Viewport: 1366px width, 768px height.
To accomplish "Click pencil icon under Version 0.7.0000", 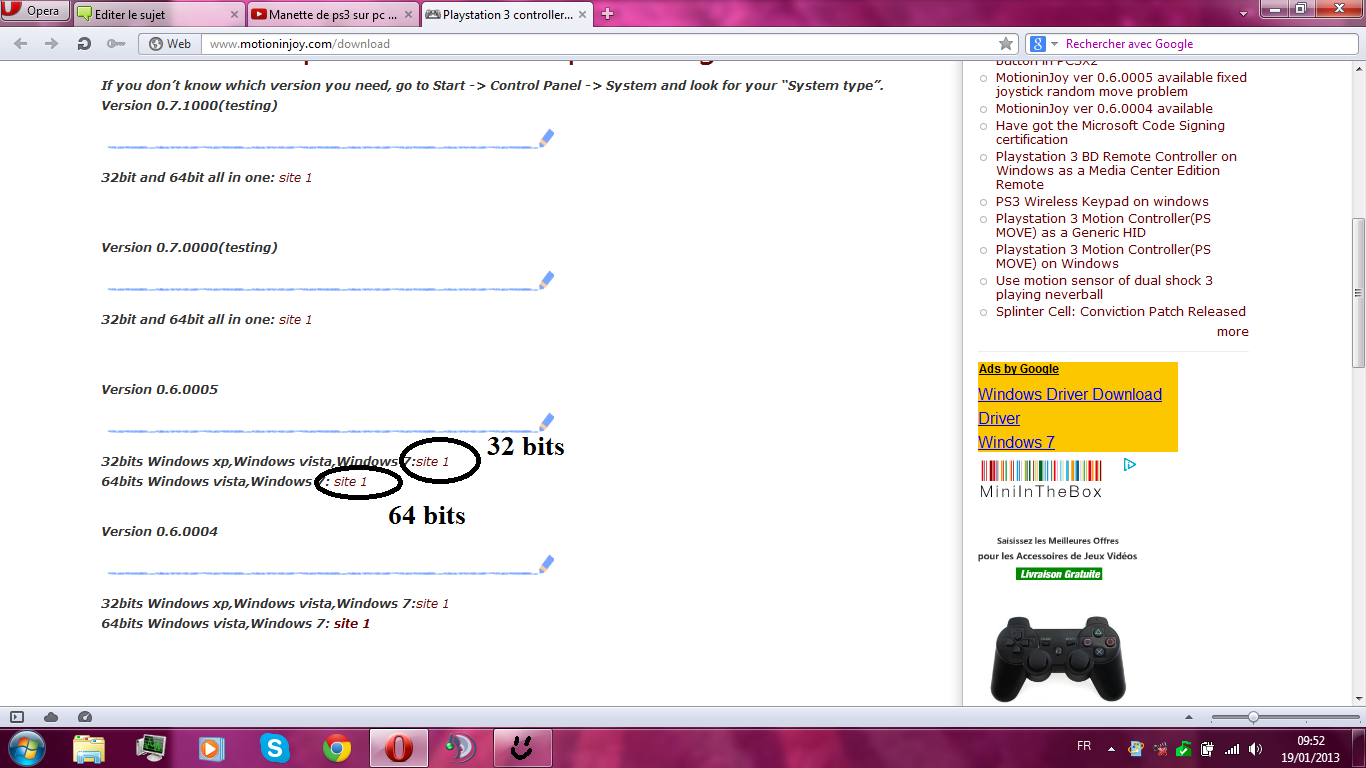I will [546, 280].
